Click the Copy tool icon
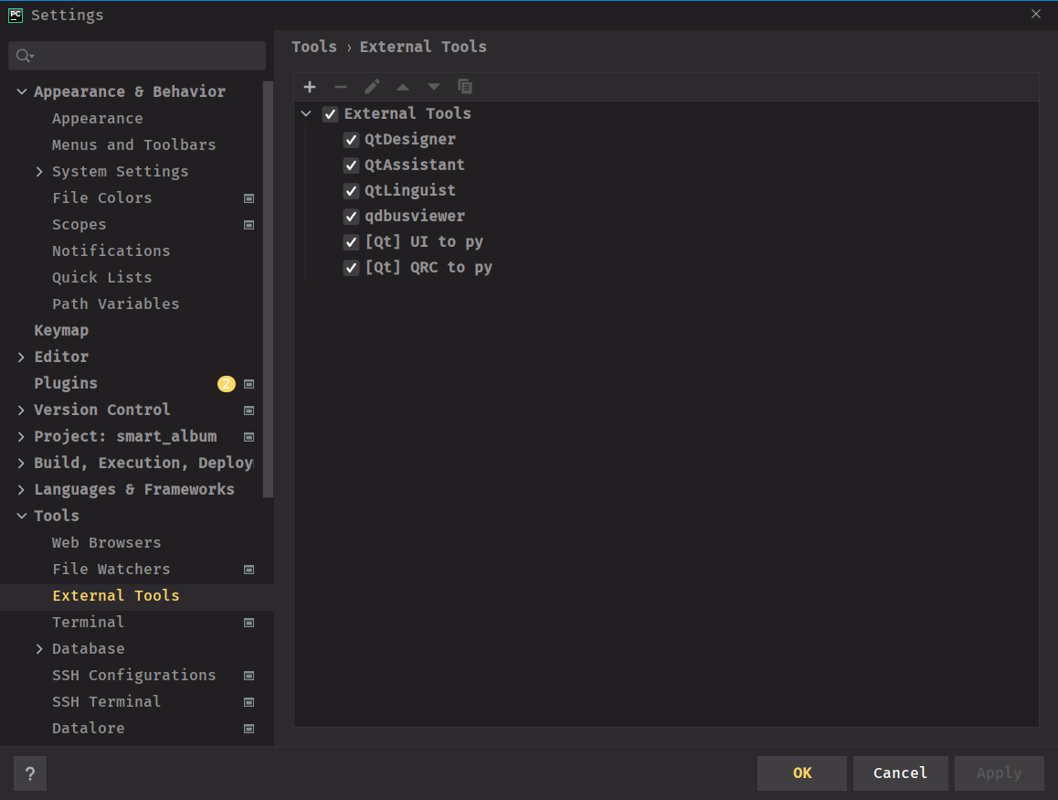The height and width of the screenshot is (800, 1058). [x=465, y=87]
